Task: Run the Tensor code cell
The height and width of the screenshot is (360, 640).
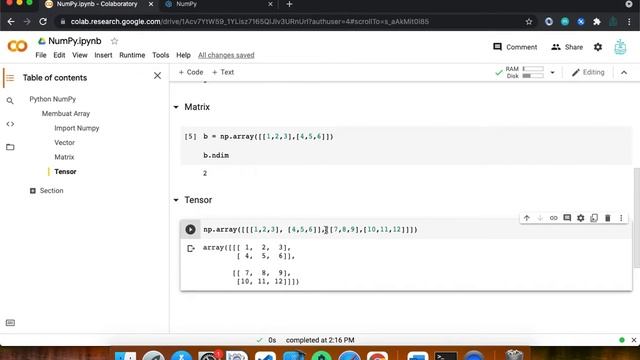Action: (x=190, y=229)
